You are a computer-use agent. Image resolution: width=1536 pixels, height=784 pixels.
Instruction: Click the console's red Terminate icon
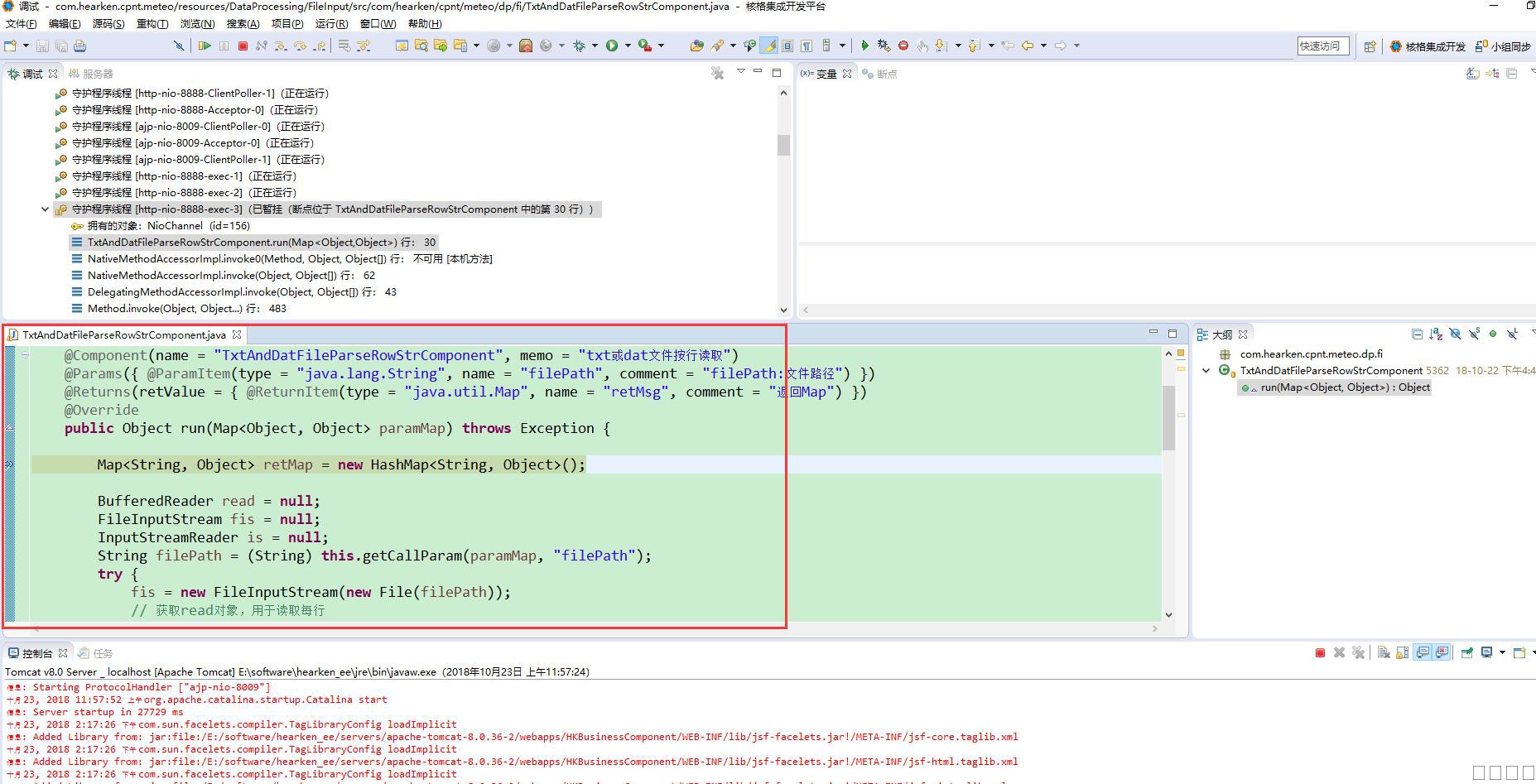click(x=1320, y=653)
